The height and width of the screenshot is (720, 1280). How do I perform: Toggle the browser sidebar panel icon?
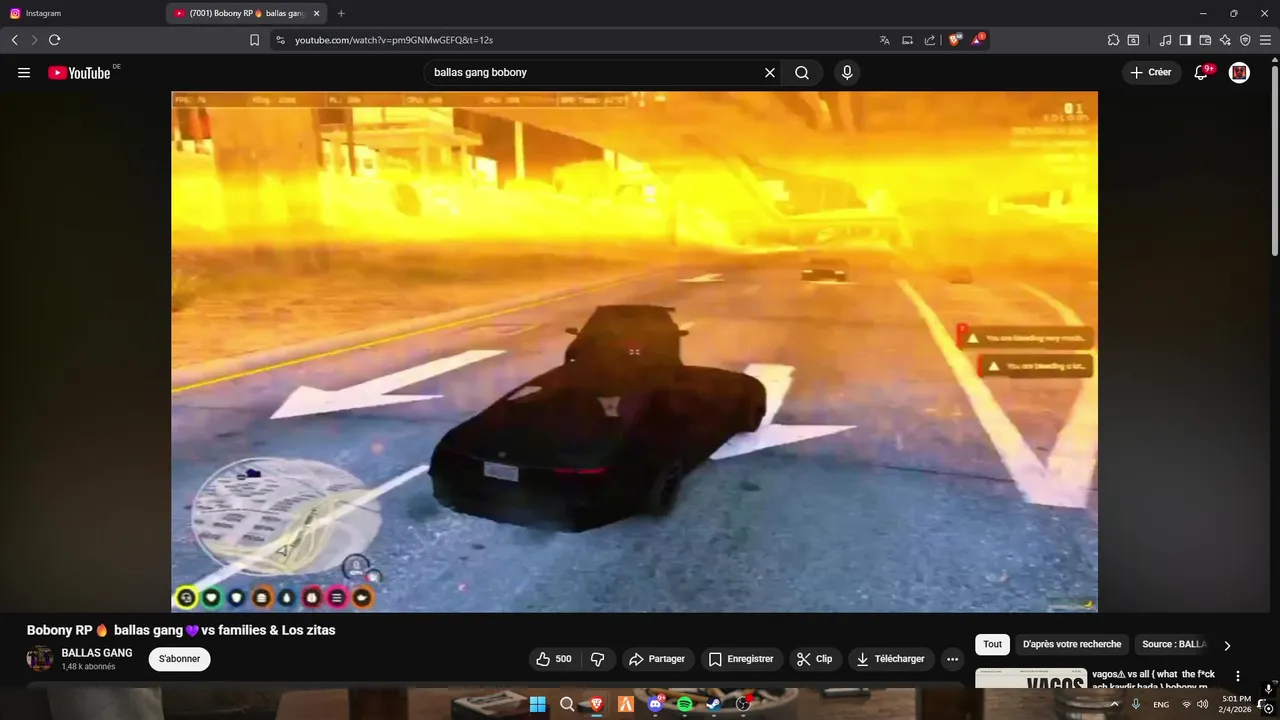(1185, 40)
